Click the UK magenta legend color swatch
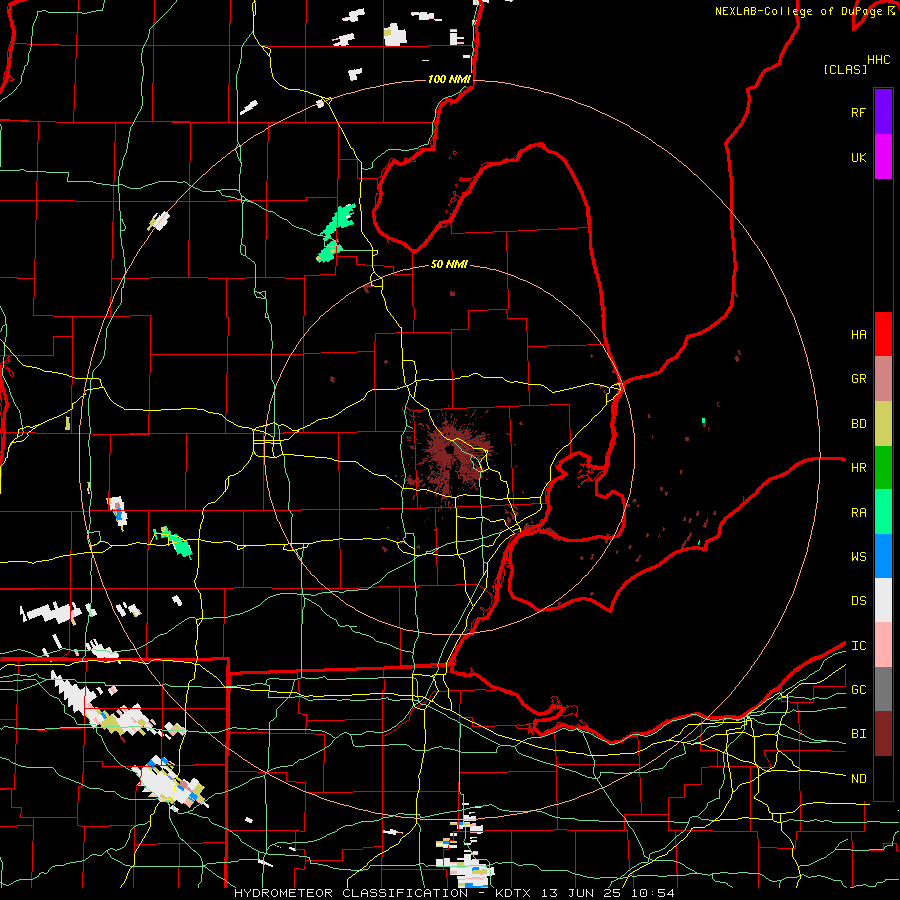900x900 pixels. (x=883, y=157)
